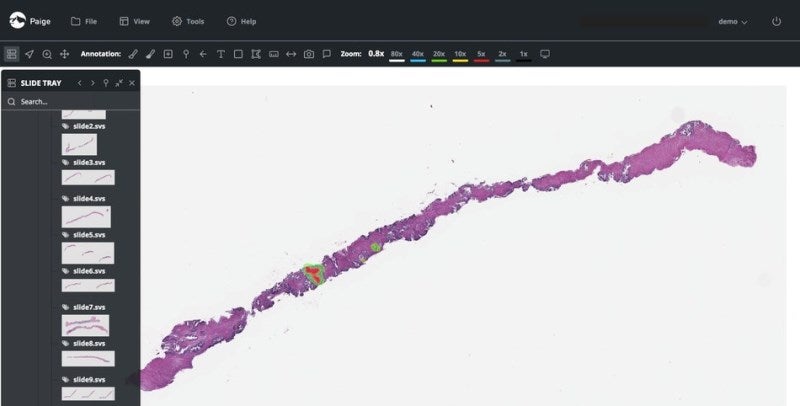Open the demo user dropdown

(733, 21)
